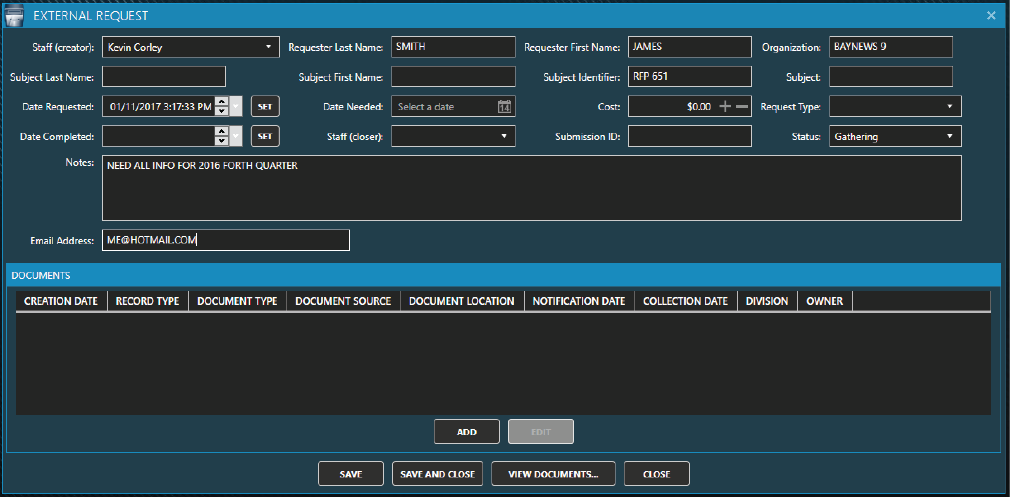Click the empty Submission ID field
This screenshot has width=1011, height=498.
690,136
